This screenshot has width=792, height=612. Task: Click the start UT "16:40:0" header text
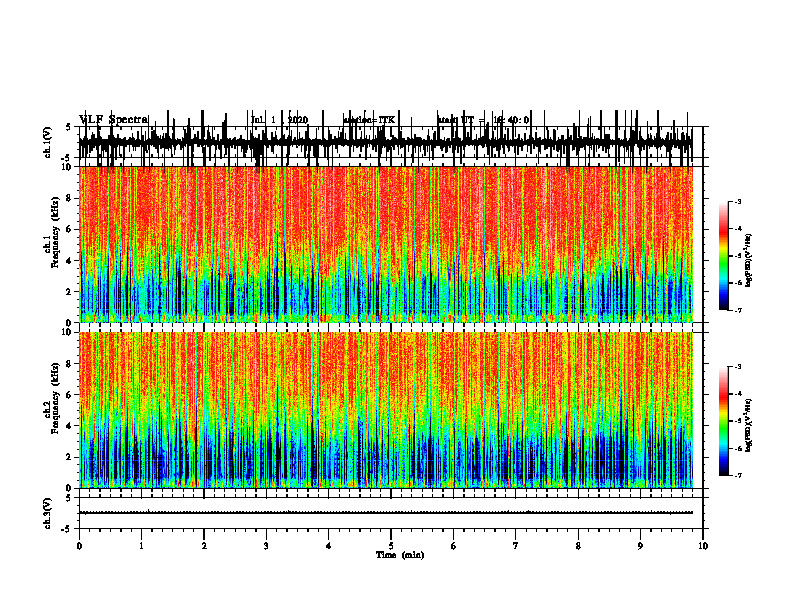point(511,120)
